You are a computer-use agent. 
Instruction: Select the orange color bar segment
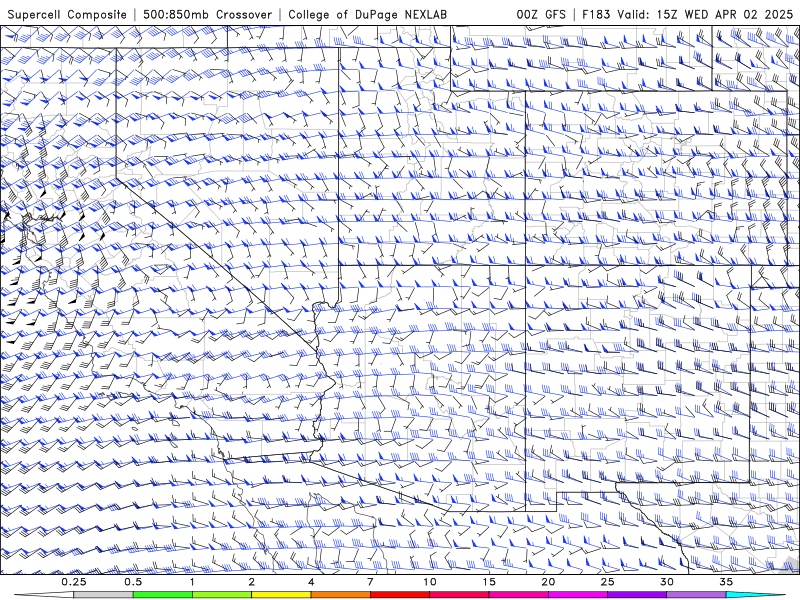click(340, 595)
